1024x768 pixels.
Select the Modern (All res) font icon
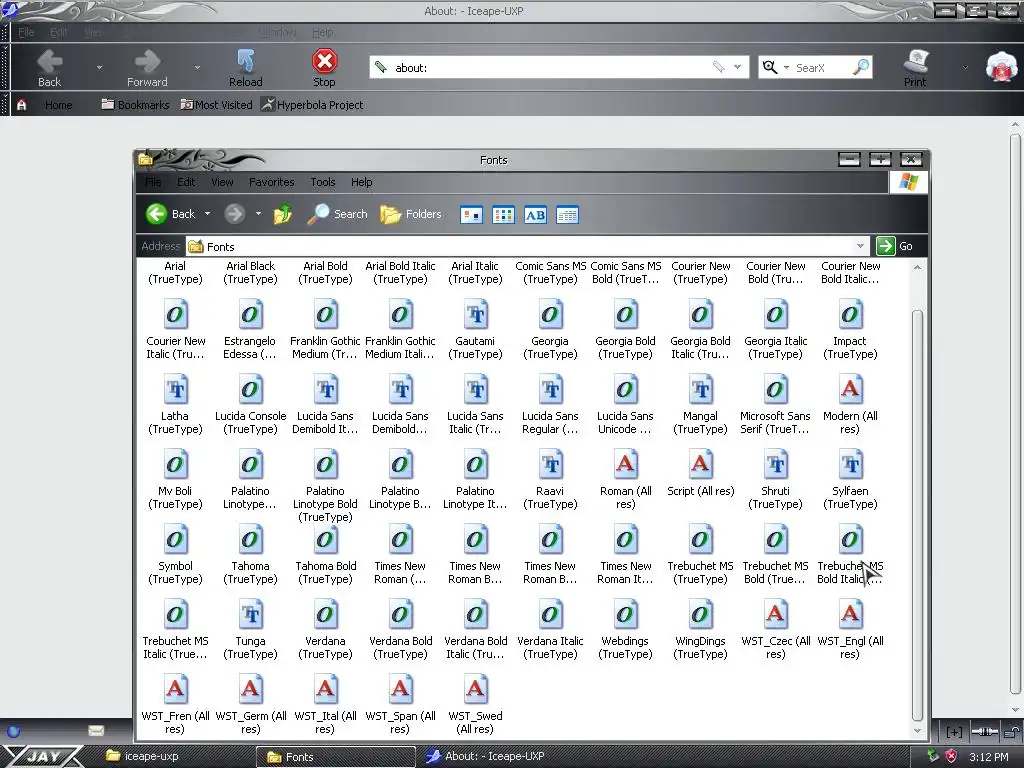(850, 390)
